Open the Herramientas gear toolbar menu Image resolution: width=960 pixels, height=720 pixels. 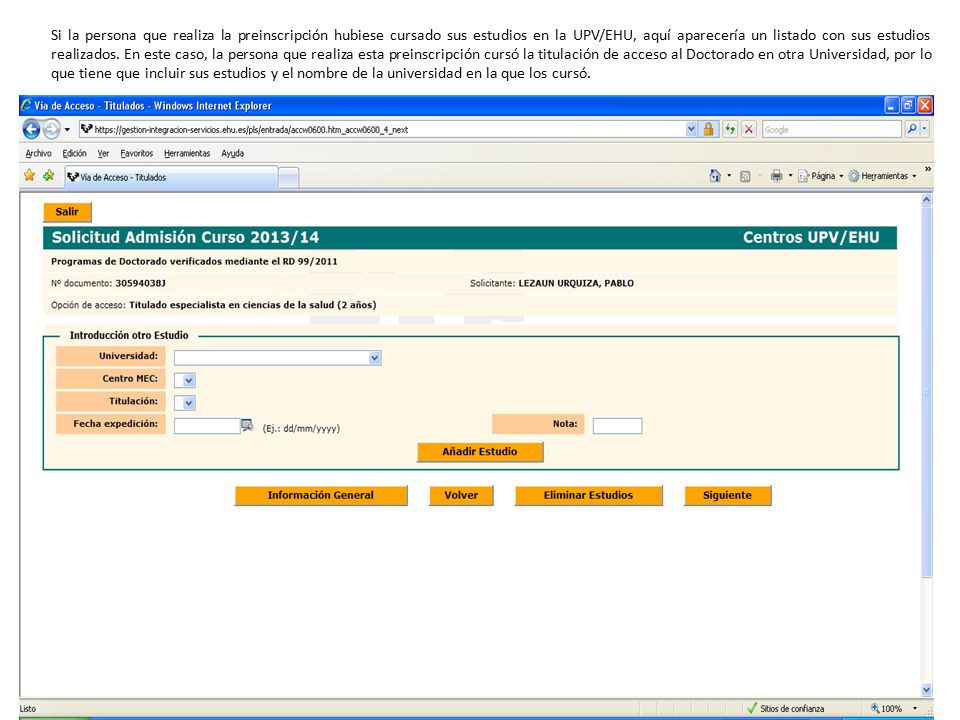[882, 176]
